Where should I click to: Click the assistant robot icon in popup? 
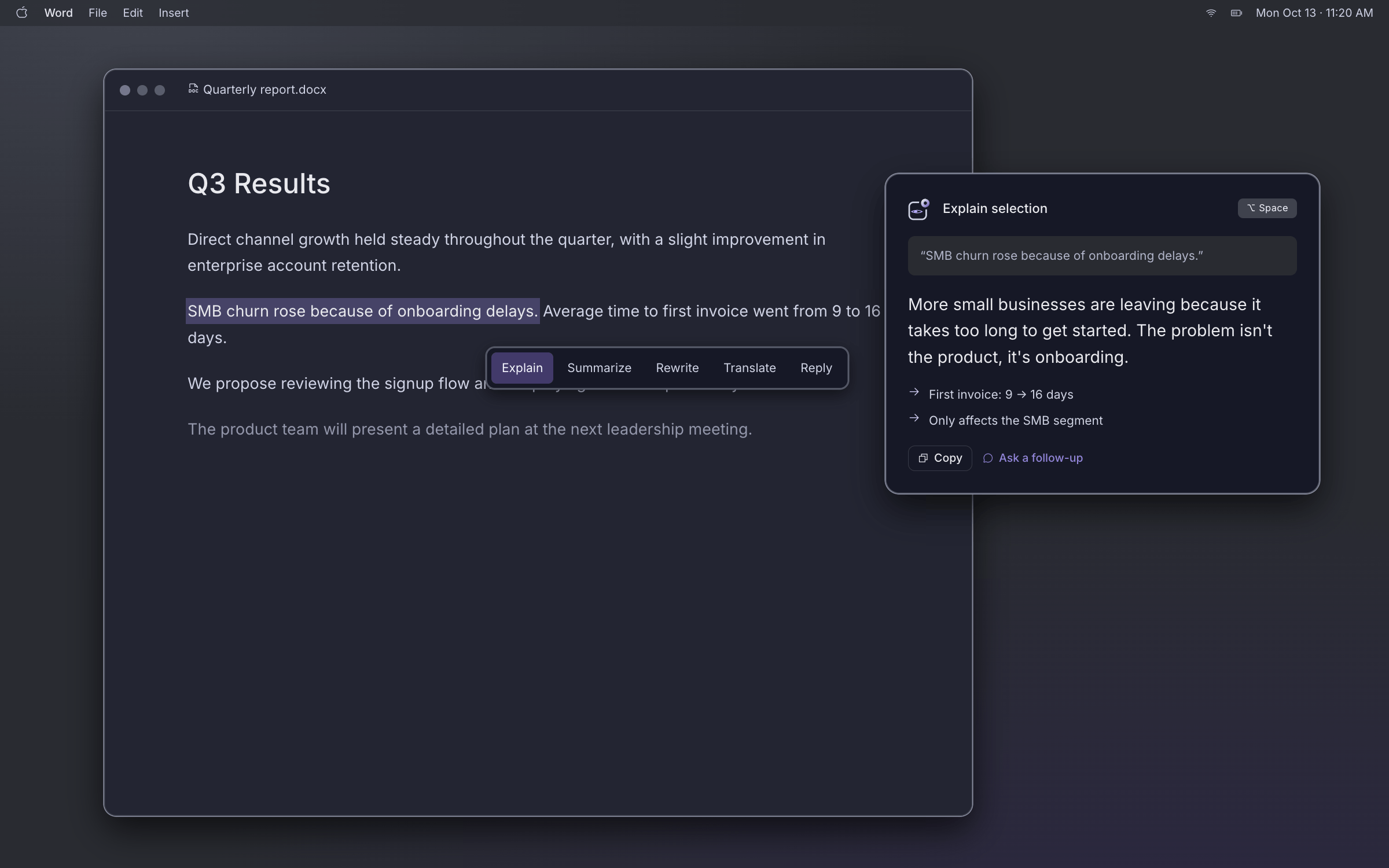(x=918, y=209)
